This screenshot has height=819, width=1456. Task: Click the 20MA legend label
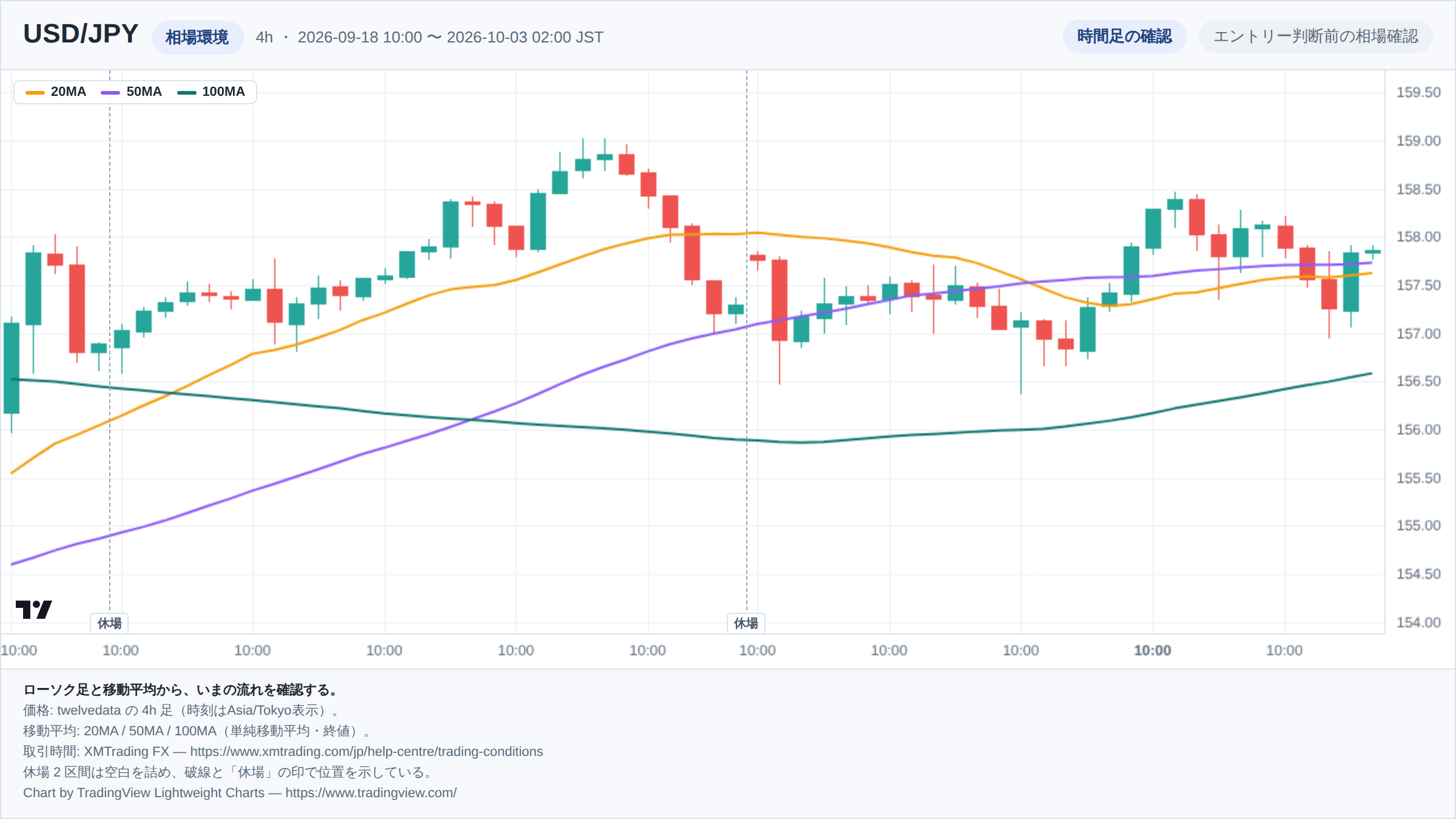69,92
